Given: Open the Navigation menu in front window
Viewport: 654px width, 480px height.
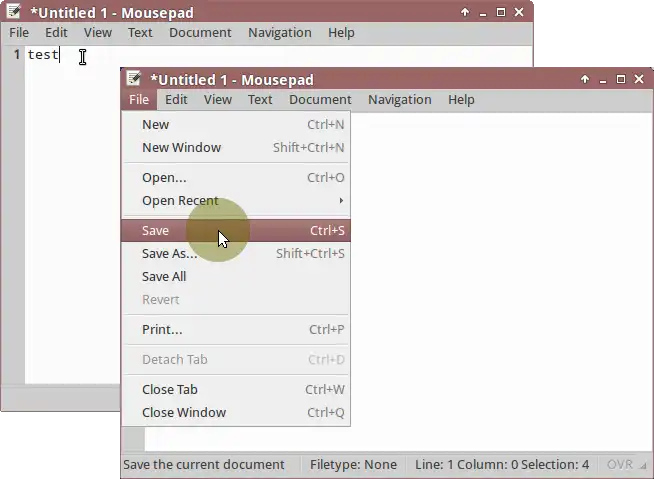Looking at the screenshot, I should [400, 100].
